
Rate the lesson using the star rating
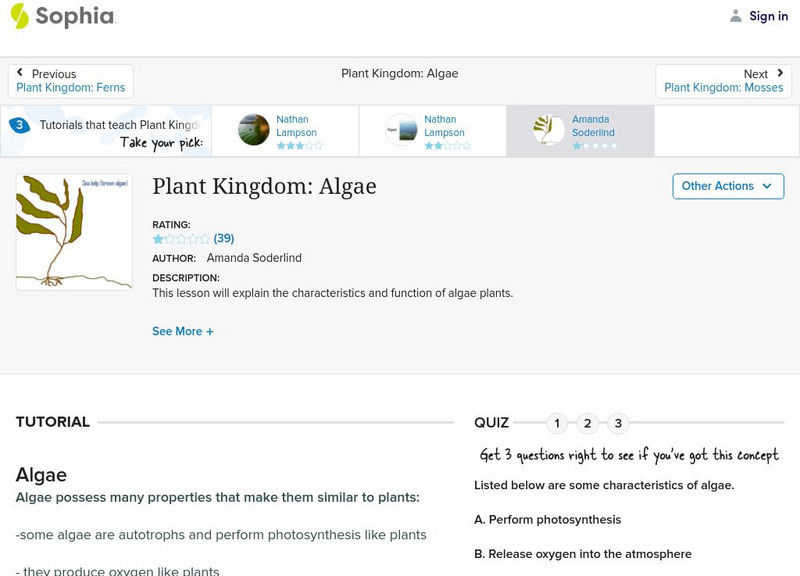pyautogui.click(x=178, y=239)
